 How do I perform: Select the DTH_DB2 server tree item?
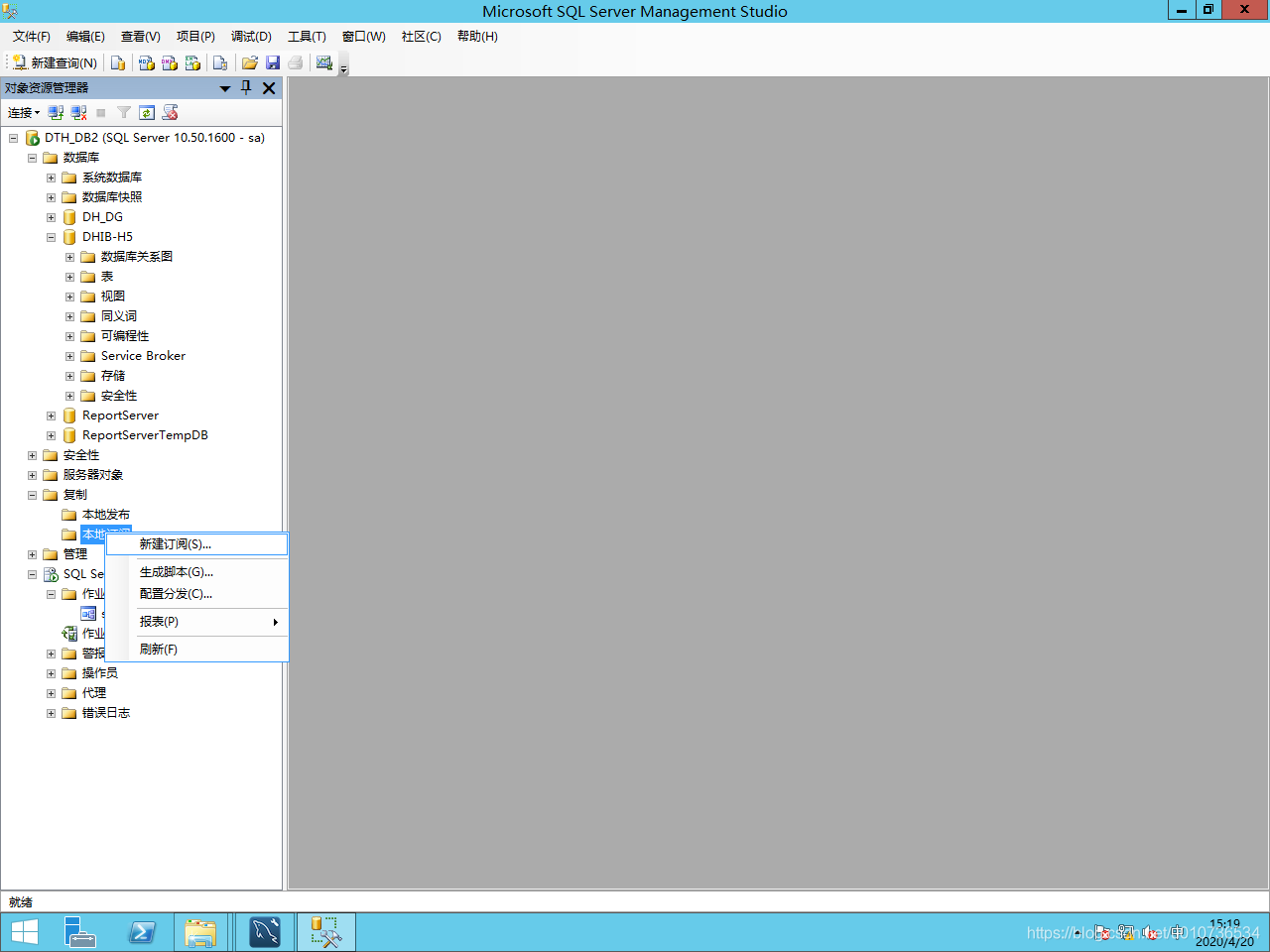coord(154,138)
